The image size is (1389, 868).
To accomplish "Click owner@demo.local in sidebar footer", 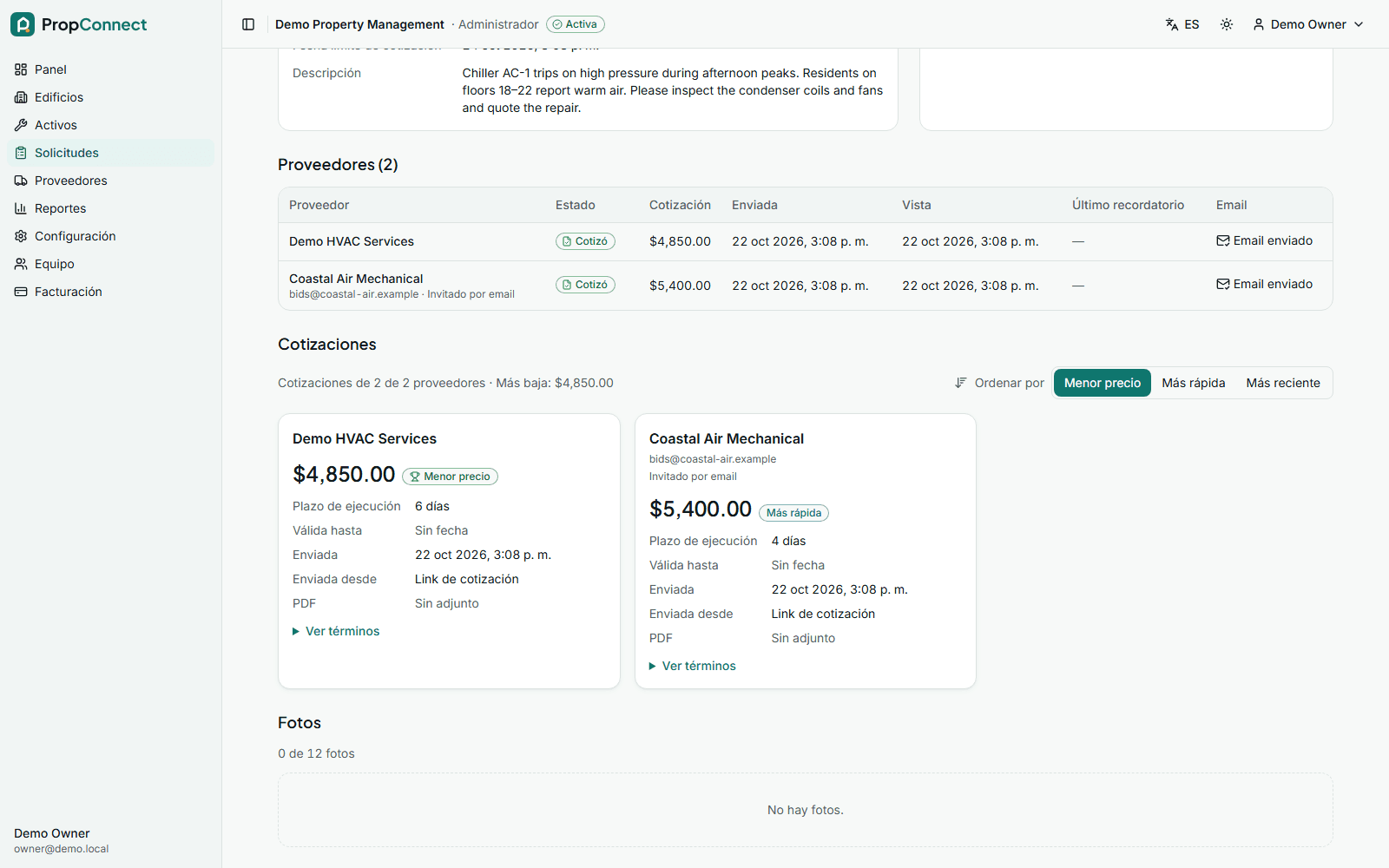I will 62,849.
